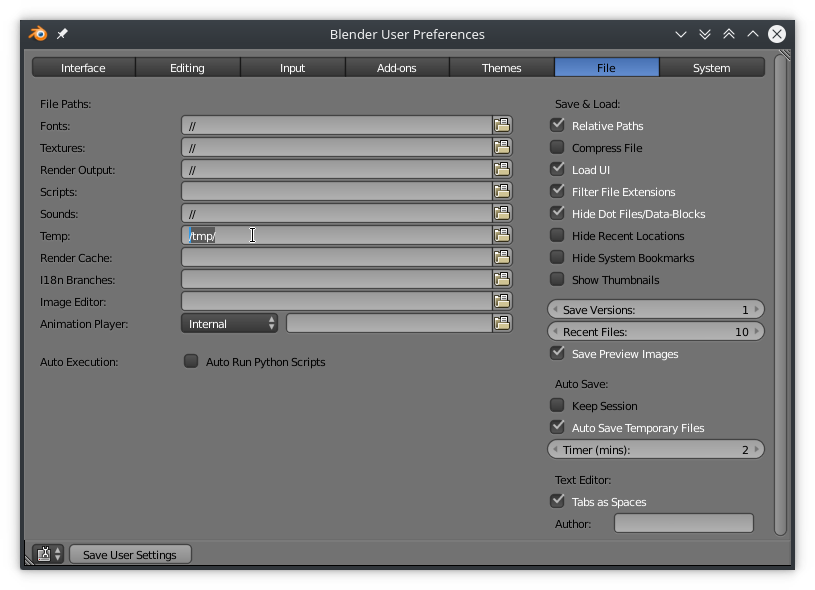
Task: Switch to the System tab
Action: [712, 68]
